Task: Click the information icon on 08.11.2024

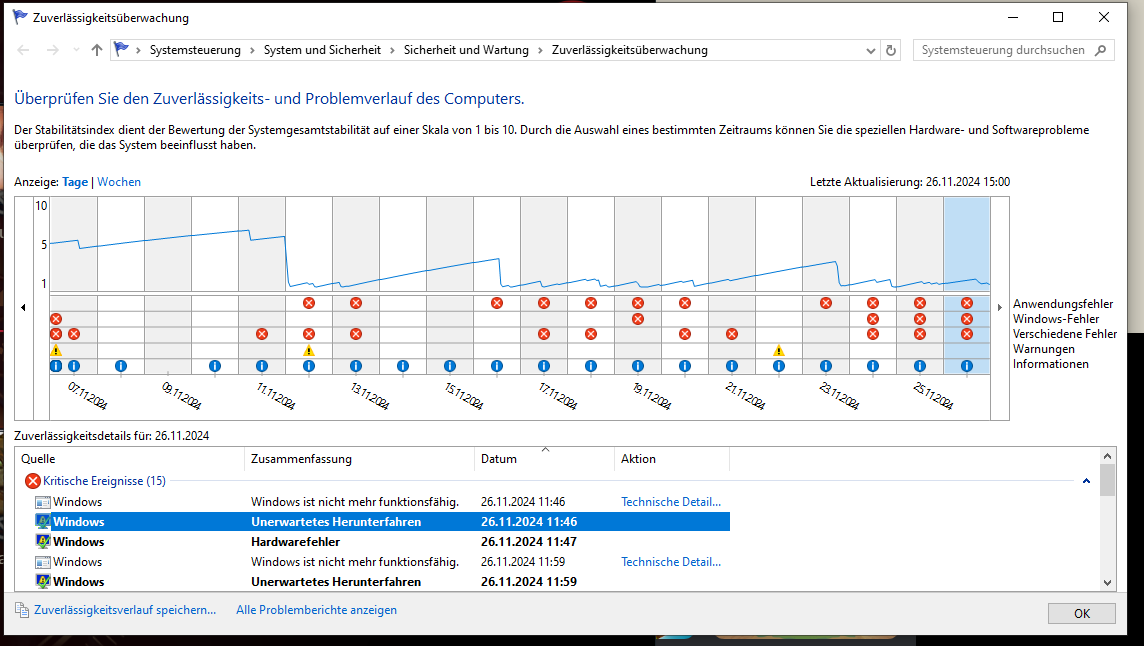Action: (x=121, y=366)
